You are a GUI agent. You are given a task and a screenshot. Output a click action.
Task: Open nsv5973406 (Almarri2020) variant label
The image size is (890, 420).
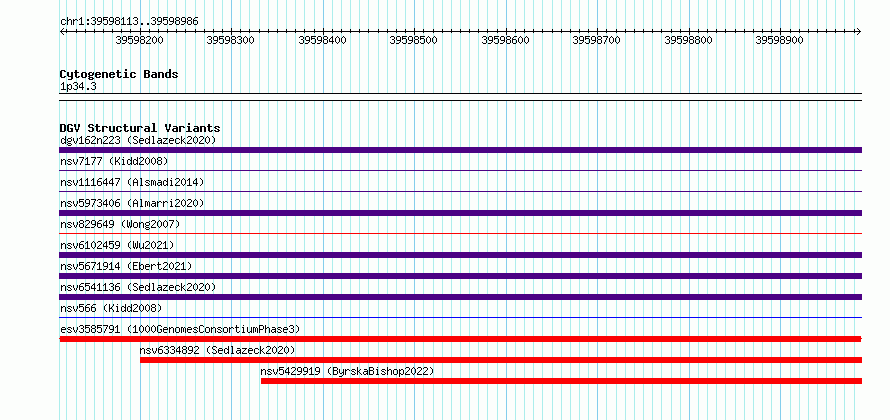click(132, 203)
